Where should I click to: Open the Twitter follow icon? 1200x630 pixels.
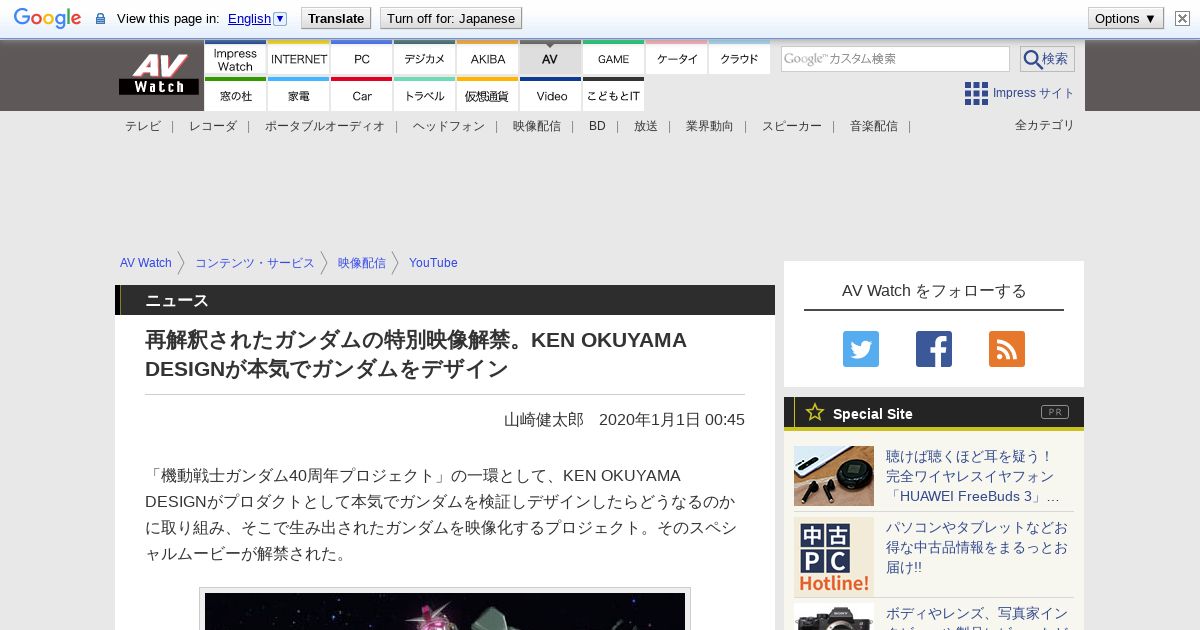[861, 349]
